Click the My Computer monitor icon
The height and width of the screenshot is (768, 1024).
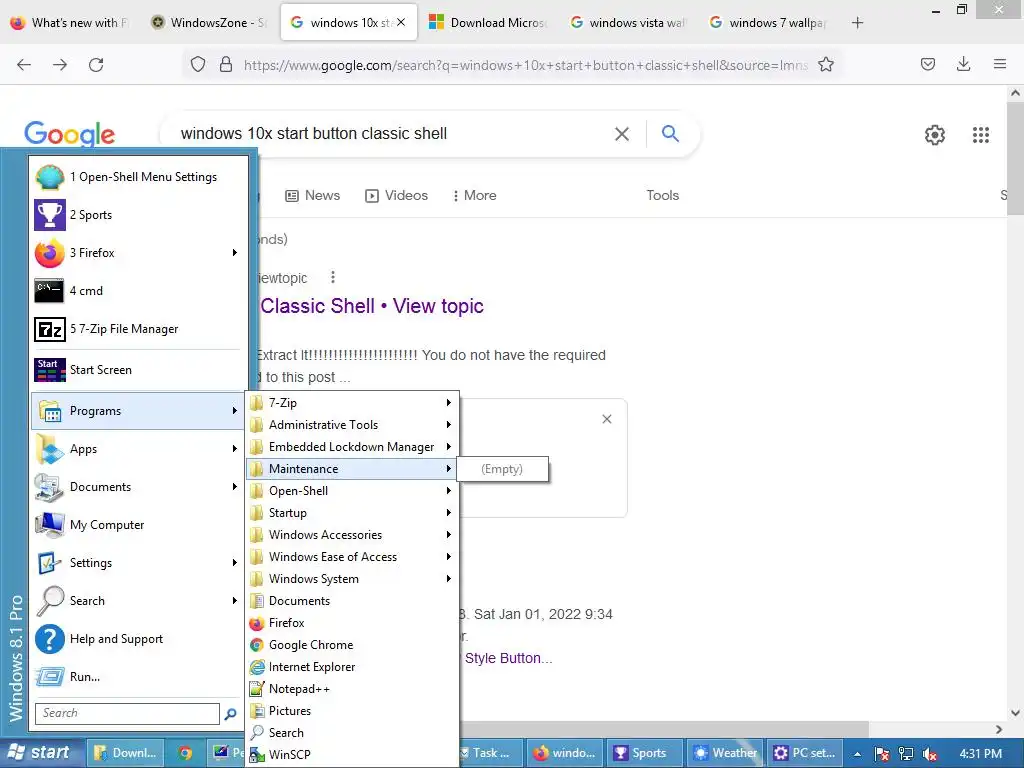coord(50,524)
